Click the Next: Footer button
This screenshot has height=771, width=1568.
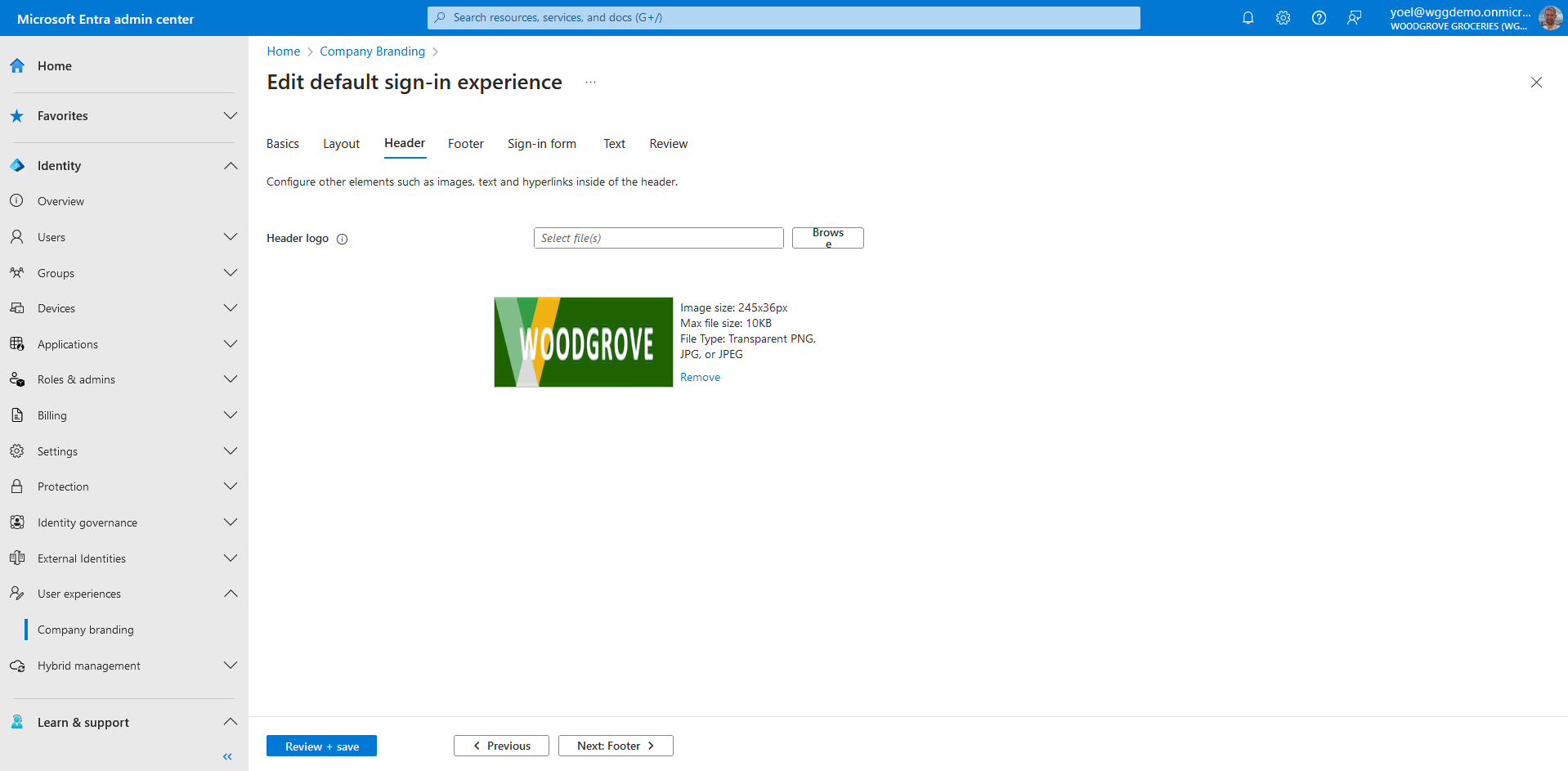point(615,746)
